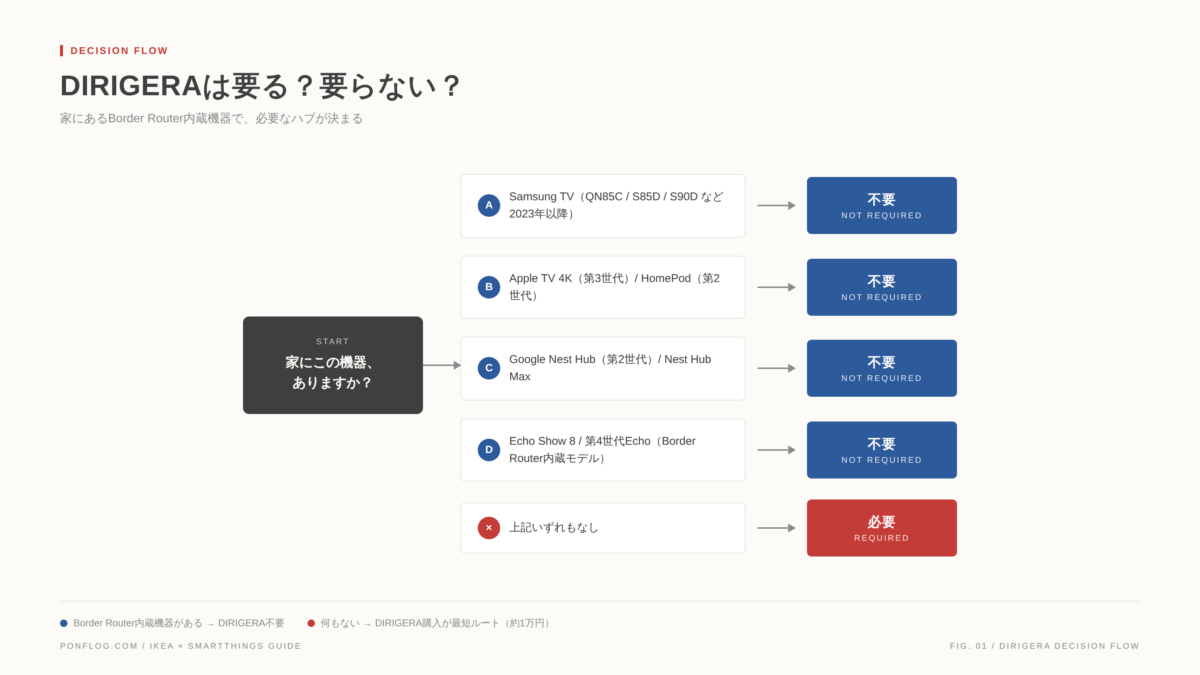Click the 不要 result box for Apple TV
1200x675 pixels.
[x=882, y=287]
